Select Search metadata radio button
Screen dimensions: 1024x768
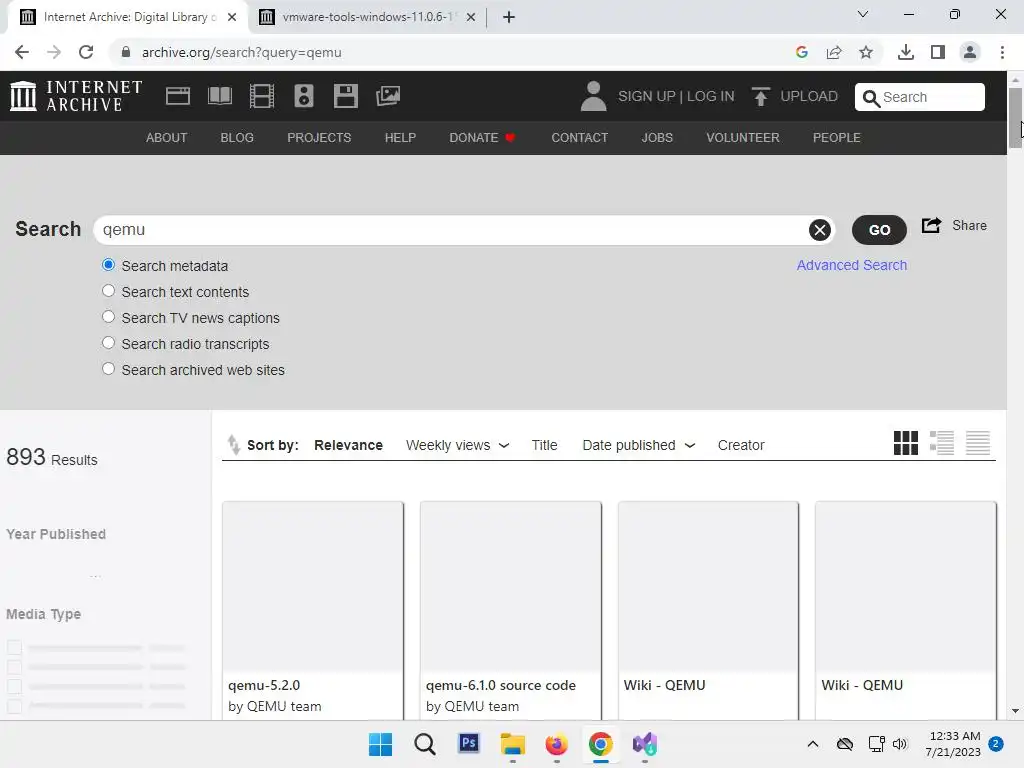pos(108,265)
